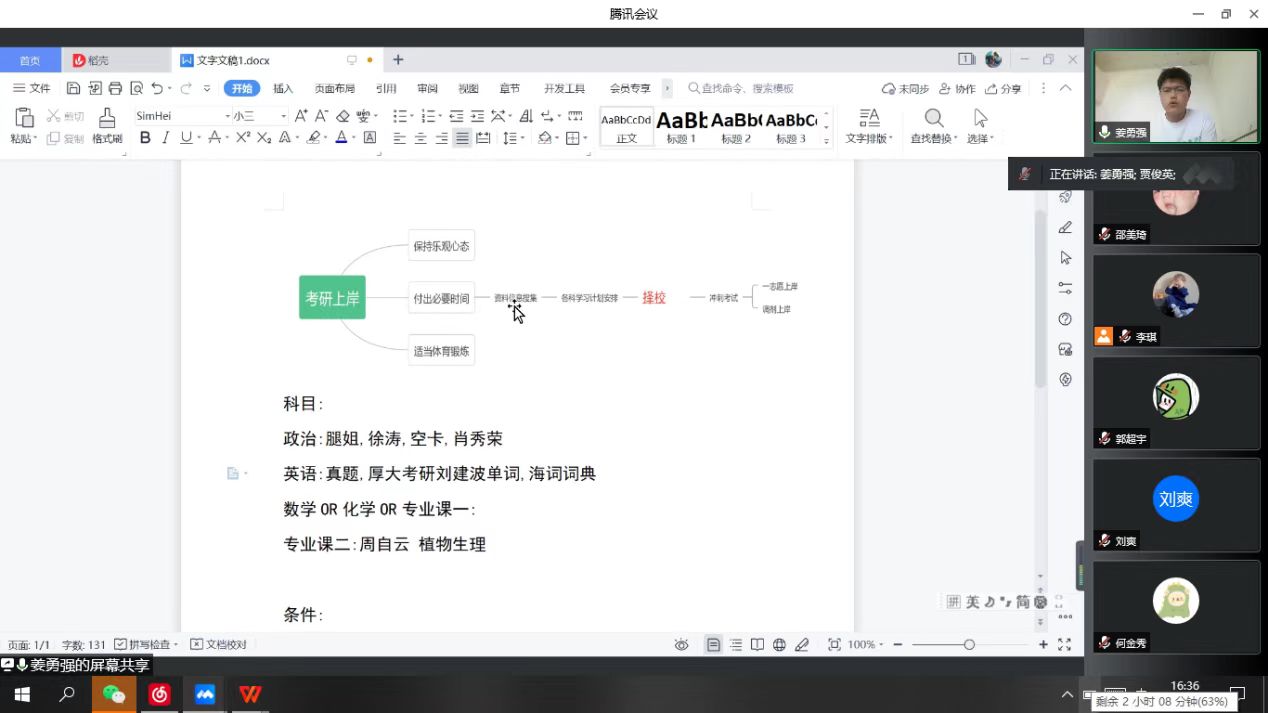
Task: Click the print icon in quick toolbar
Action: (115, 88)
